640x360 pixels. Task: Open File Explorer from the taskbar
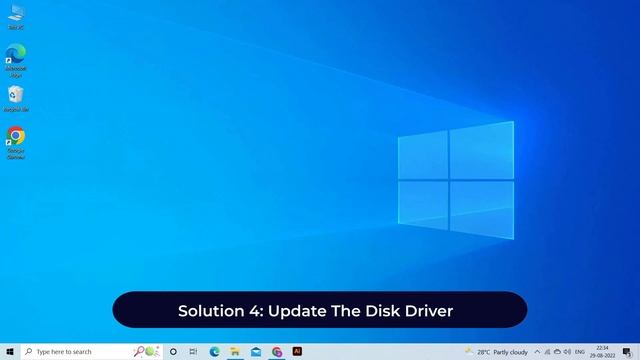(235, 351)
